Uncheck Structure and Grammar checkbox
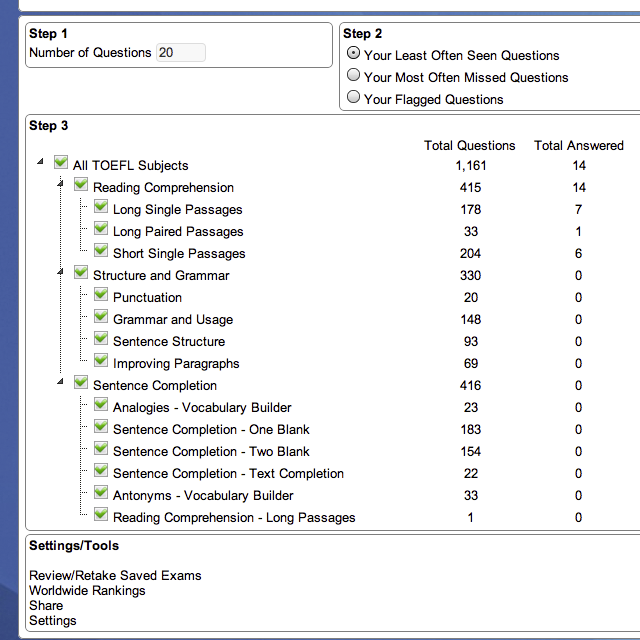640x640 pixels. tap(81, 272)
